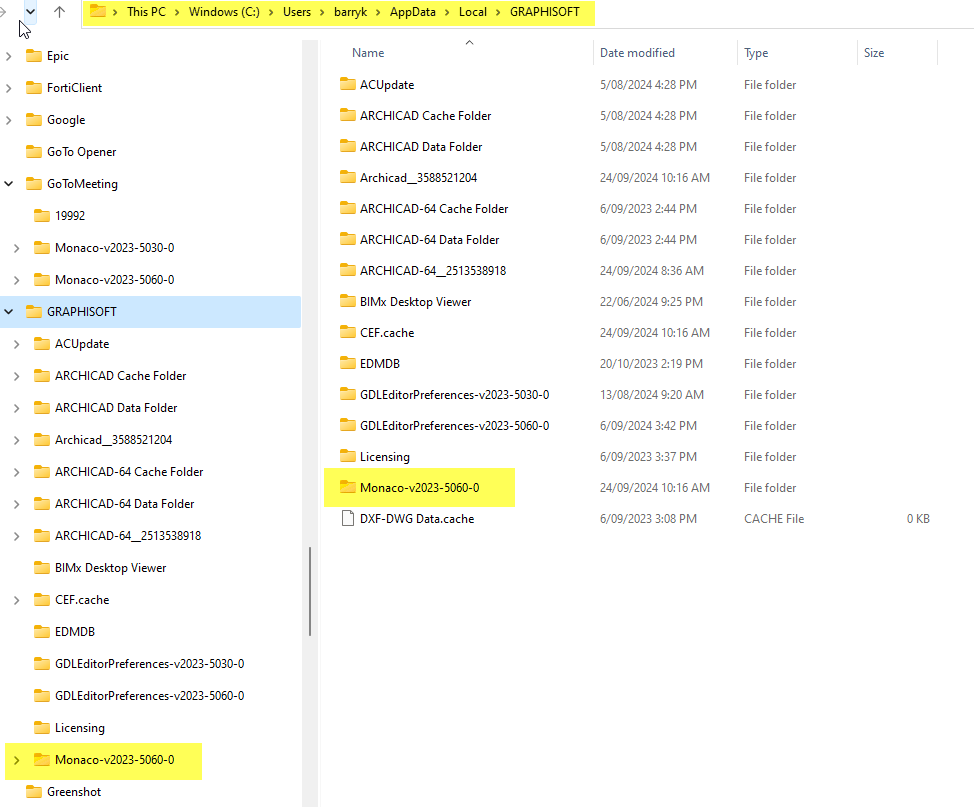Select FortiClient folder icon in tree
This screenshot has width=974, height=807.
click(34, 88)
